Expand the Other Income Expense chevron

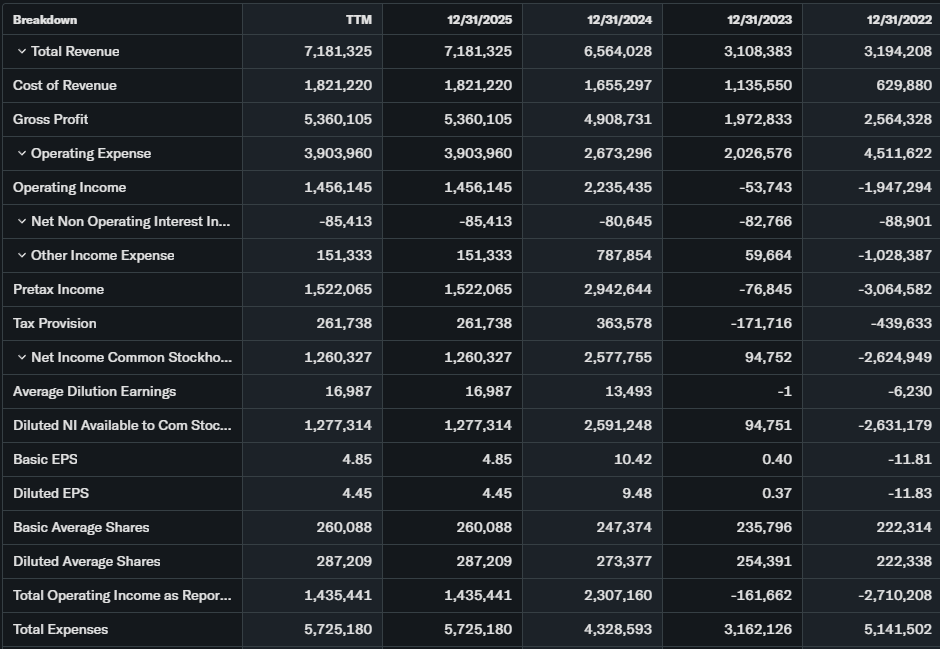point(21,256)
